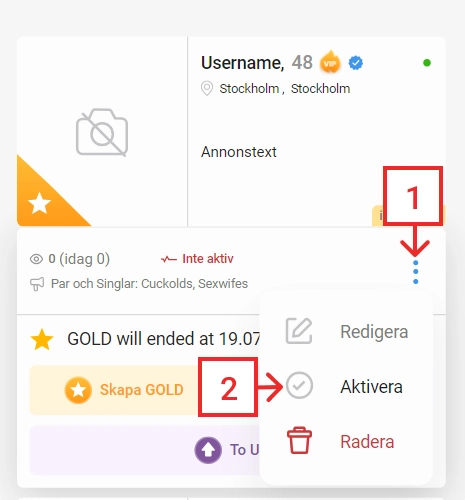465x500 pixels.
Task: Click the green online status dot
Action: (427, 63)
